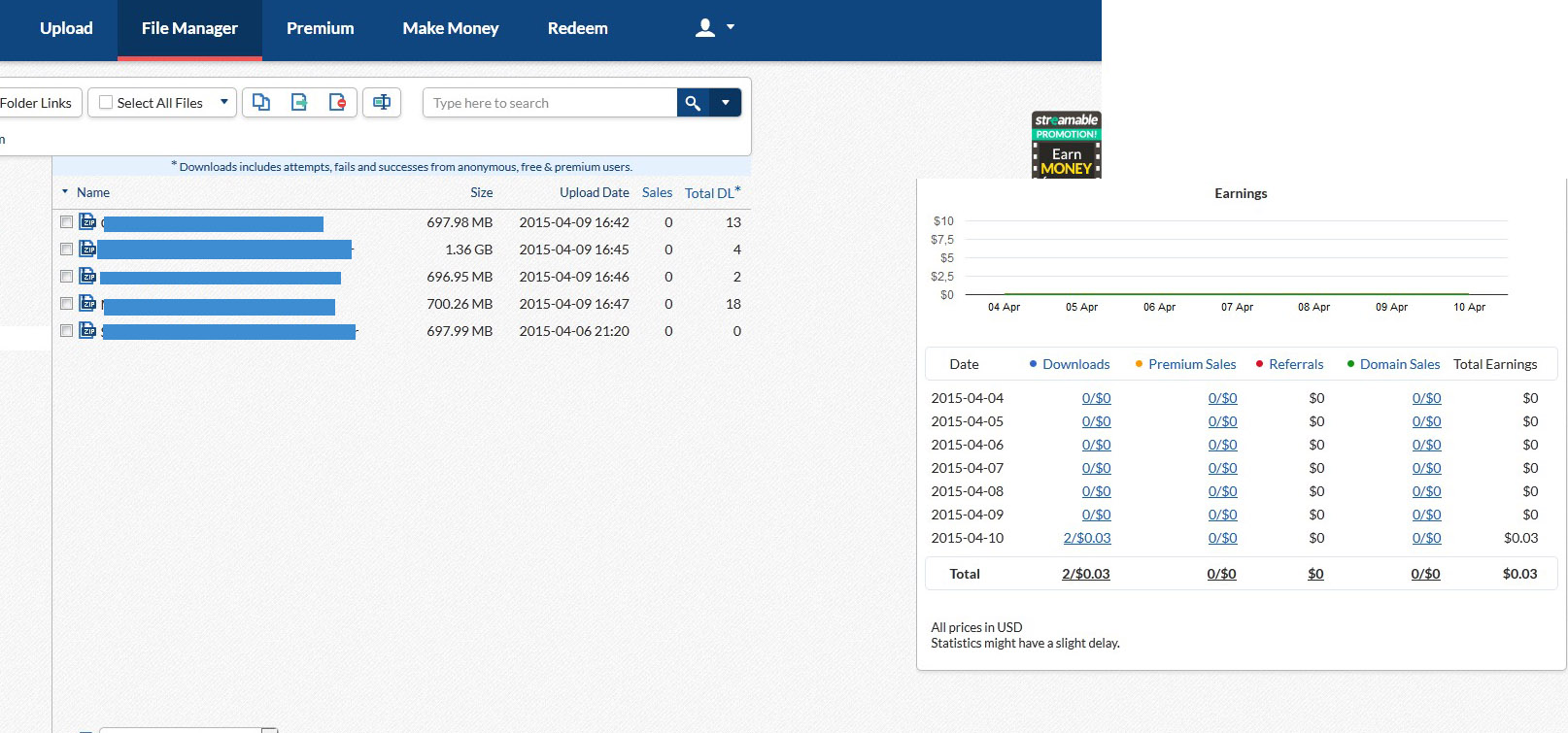The width and height of the screenshot is (1568, 733).
Task: Click the move files toolbar icon
Action: pos(299,102)
